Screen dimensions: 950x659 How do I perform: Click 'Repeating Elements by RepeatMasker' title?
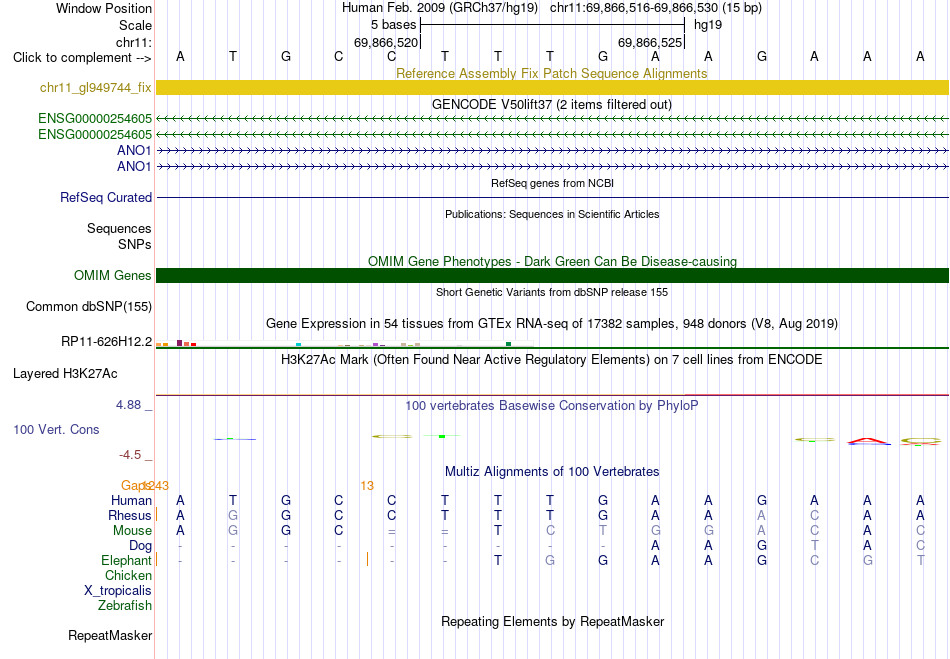point(553,621)
